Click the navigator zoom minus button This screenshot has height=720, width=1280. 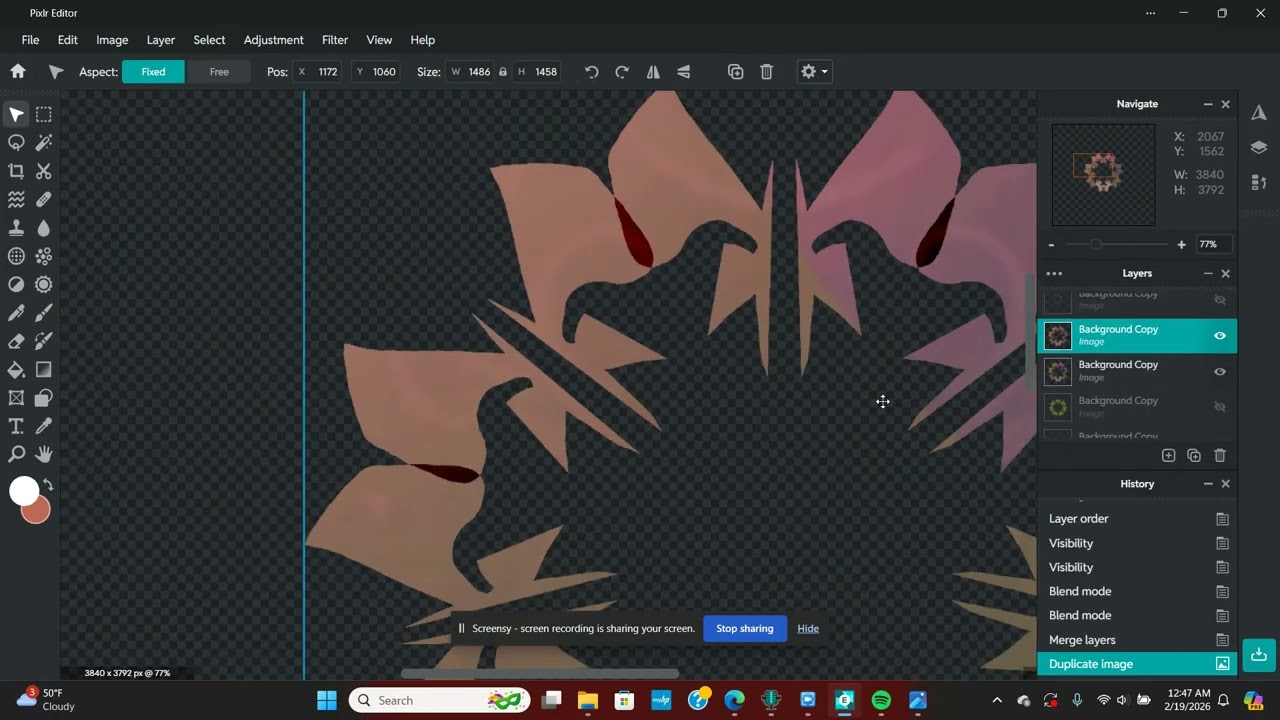click(x=1051, y=244)
